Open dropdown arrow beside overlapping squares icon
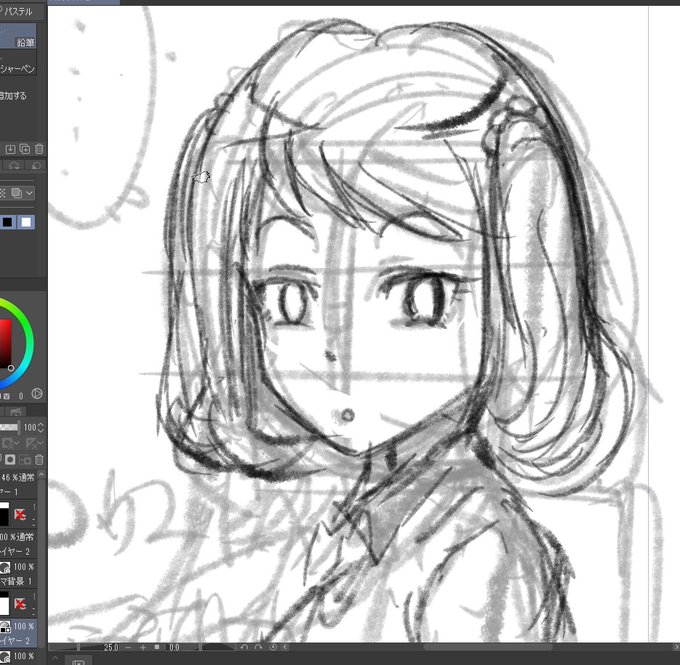680x665 pixels. pyautogui.click(x=29, y=193)
